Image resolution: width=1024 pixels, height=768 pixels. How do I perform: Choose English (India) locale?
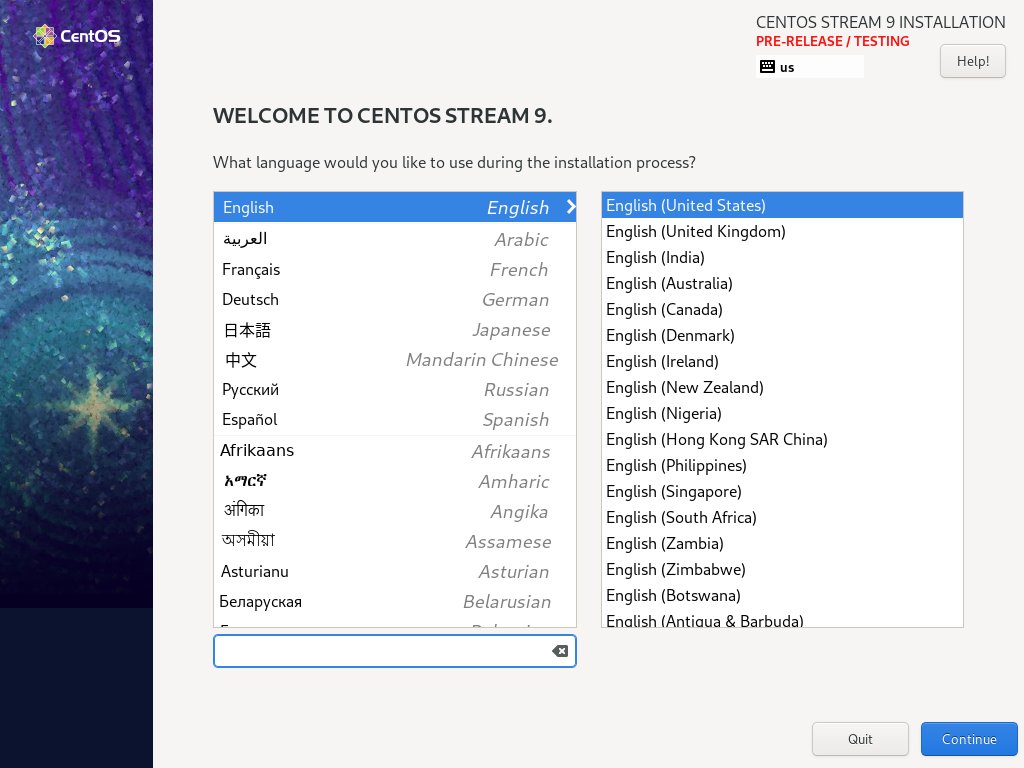coord(782,257)
